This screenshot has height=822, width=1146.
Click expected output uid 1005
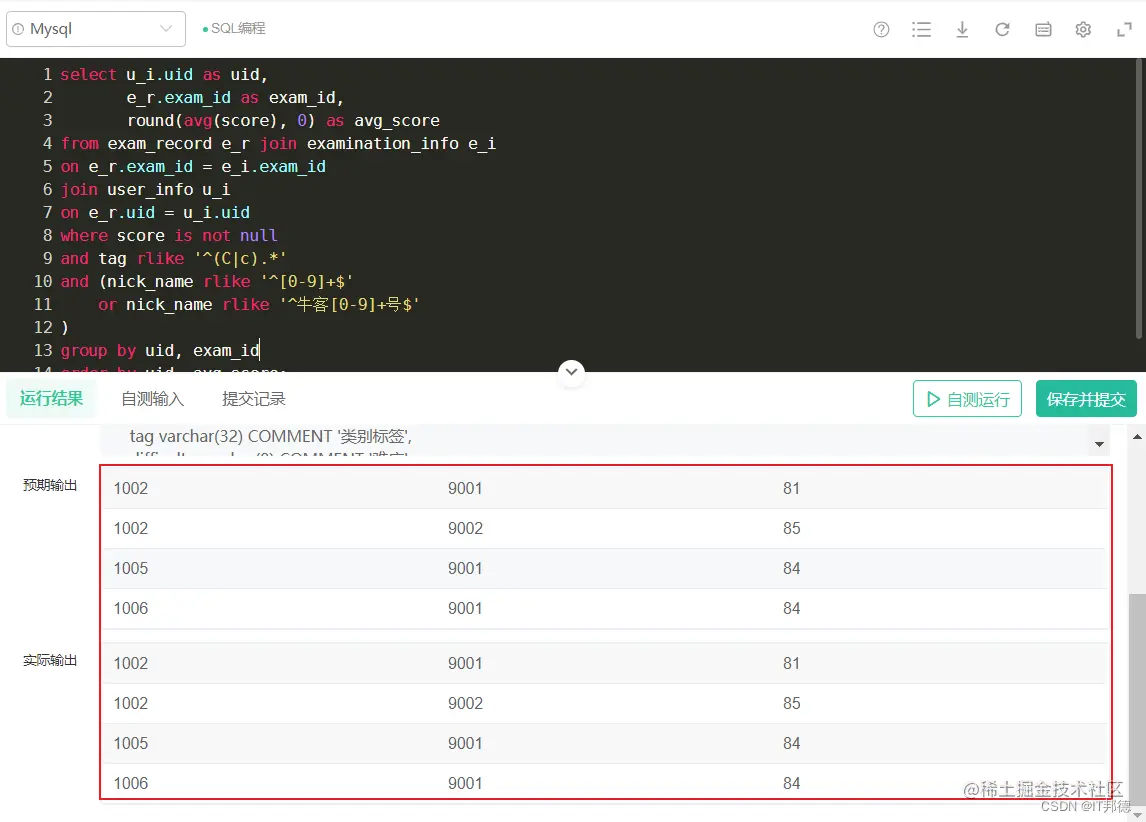(131, 568)
